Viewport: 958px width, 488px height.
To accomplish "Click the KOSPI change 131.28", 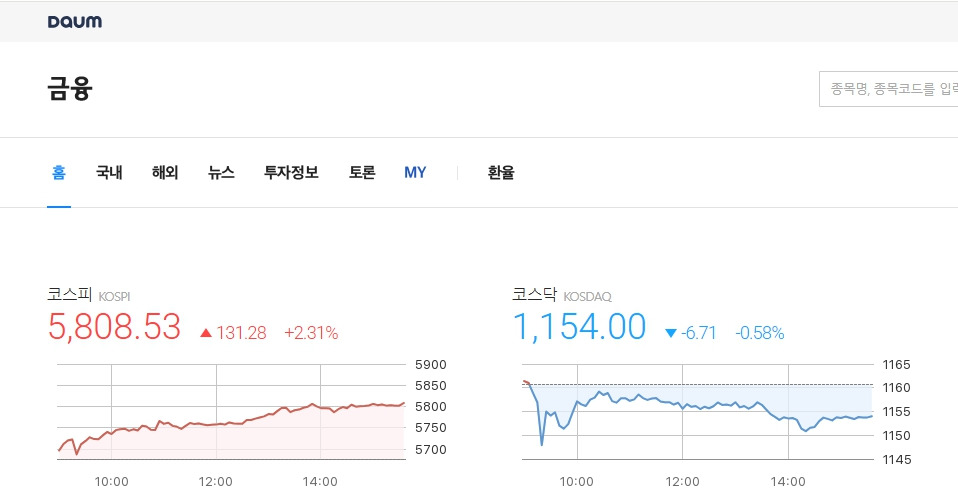I will pyautogui.click(x=233, y=333).
